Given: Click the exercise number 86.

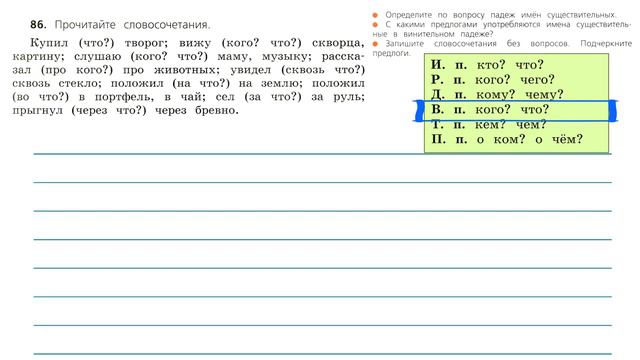Looking at the screenshot, I should pos(38,24).
